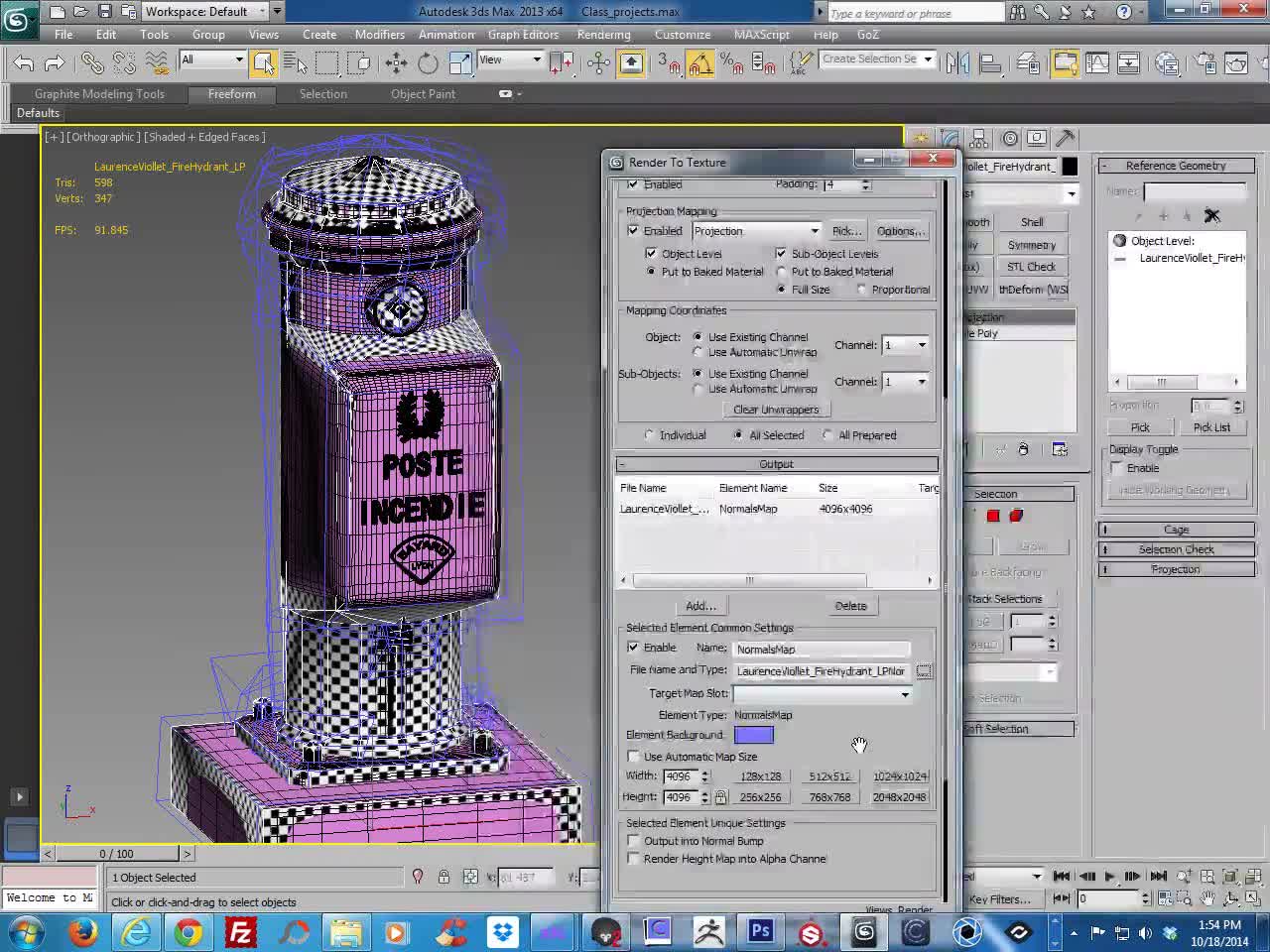Select the Individual radio option
Screen dimensions: 1270x952
pyautogui.click(x=650, y=435)
